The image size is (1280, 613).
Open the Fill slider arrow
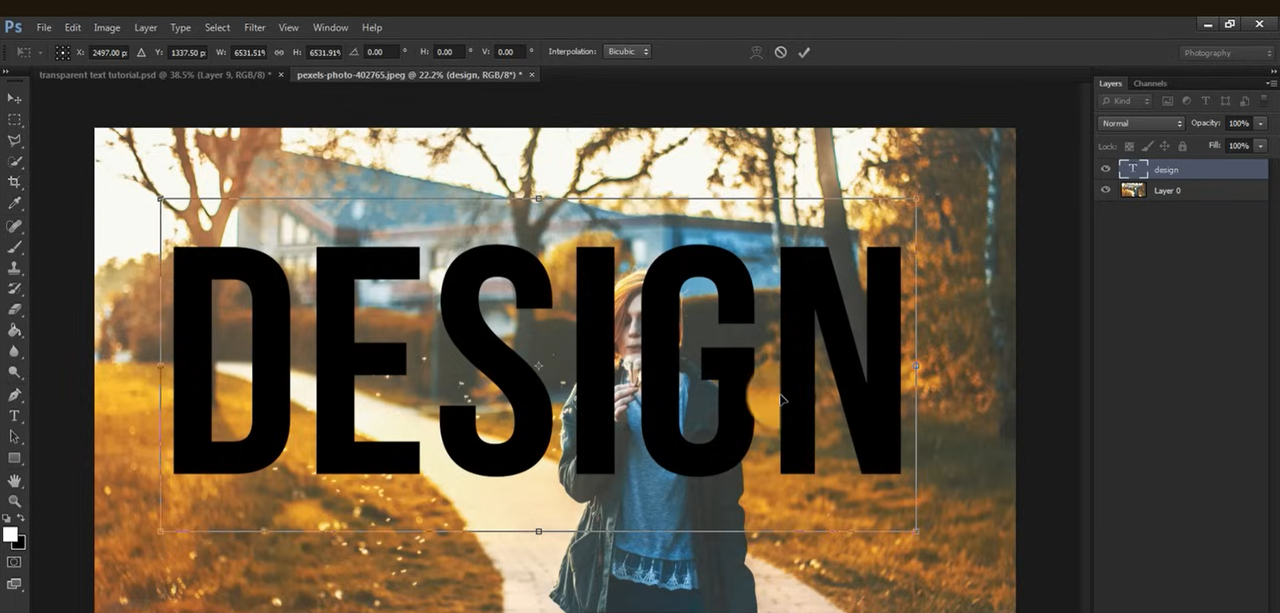click(x=1261, y=146)
